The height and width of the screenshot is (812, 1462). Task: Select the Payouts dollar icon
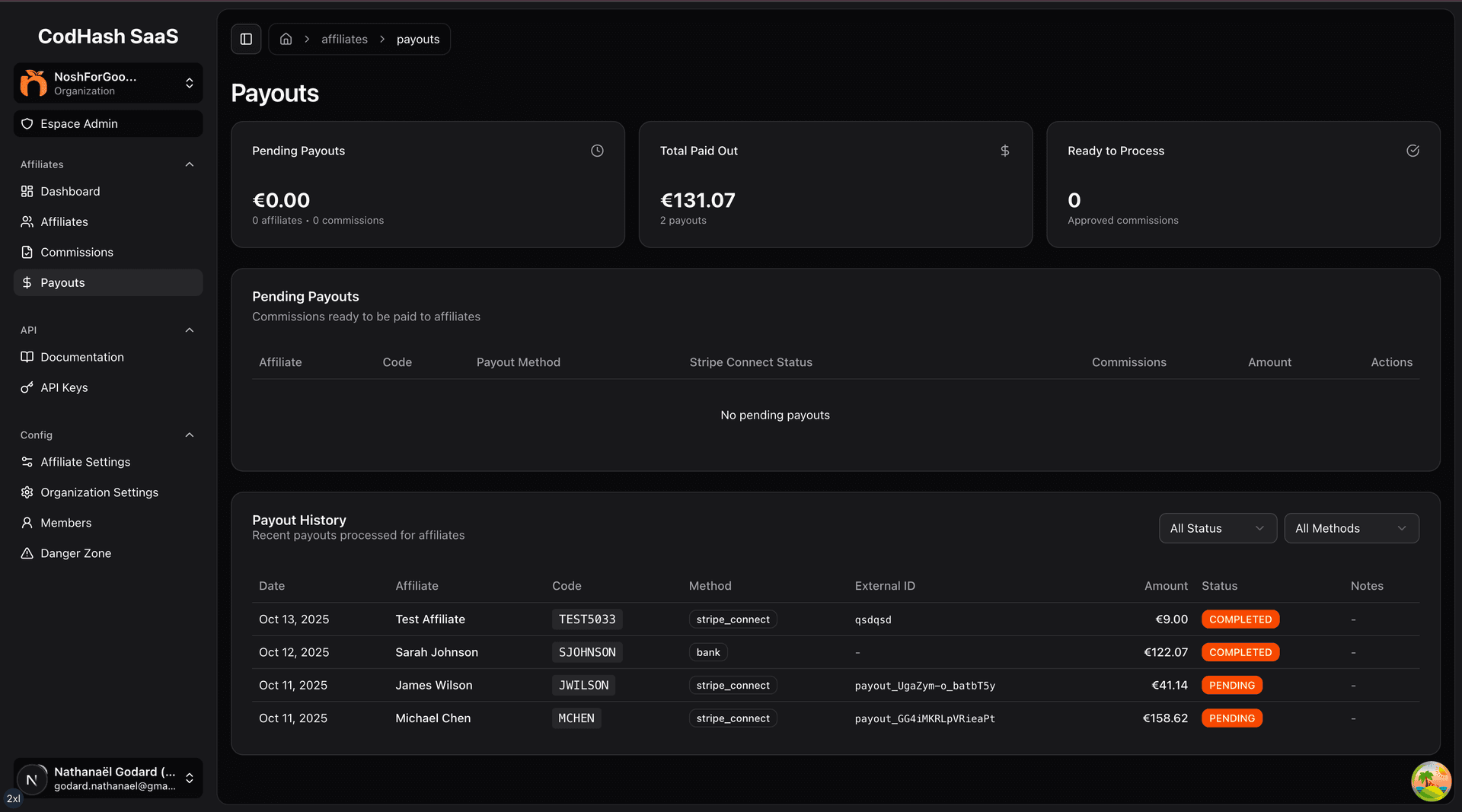(27, 282)
